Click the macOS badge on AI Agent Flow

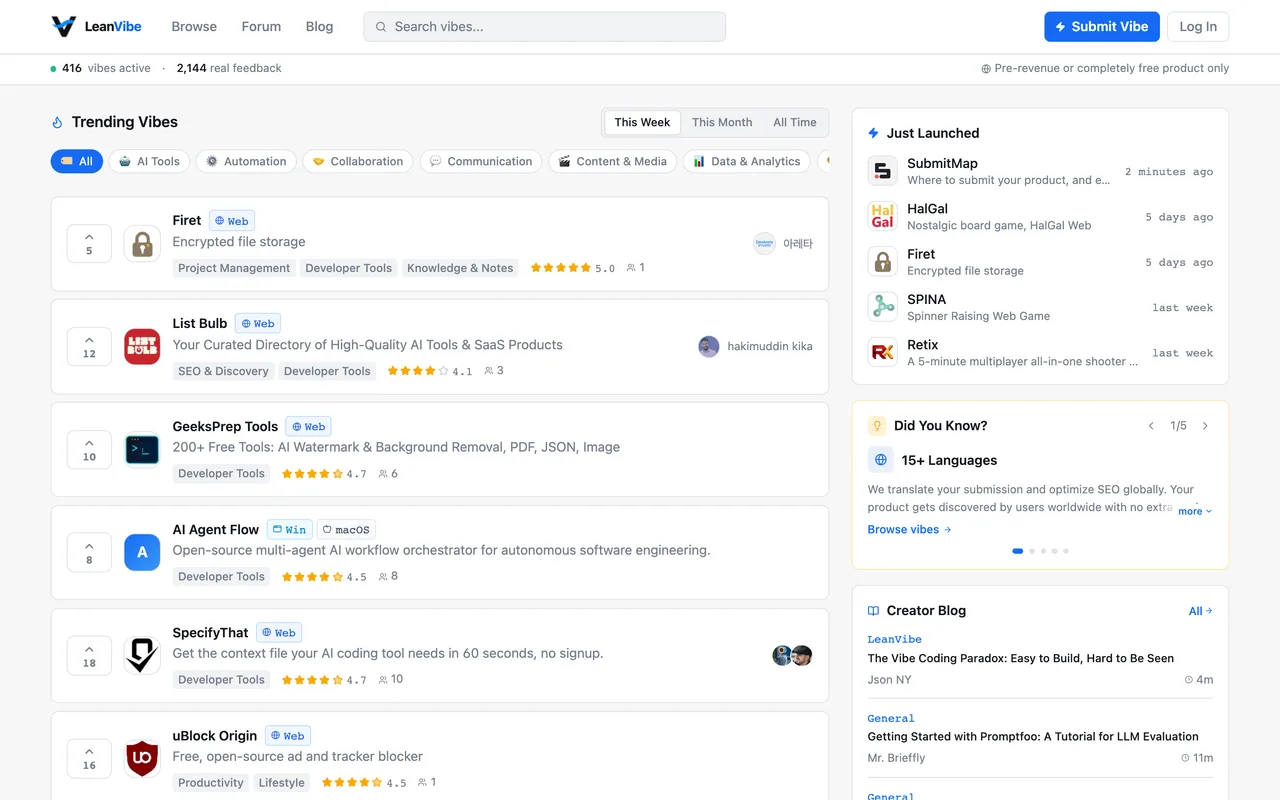click(x=346, y=530)
